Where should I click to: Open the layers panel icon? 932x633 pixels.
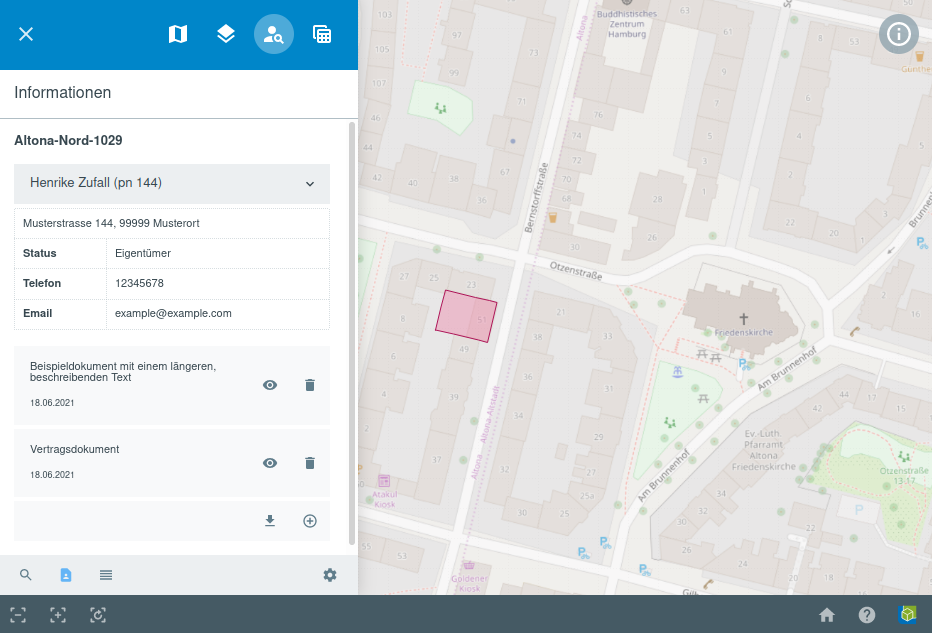[x=226, y=34]
